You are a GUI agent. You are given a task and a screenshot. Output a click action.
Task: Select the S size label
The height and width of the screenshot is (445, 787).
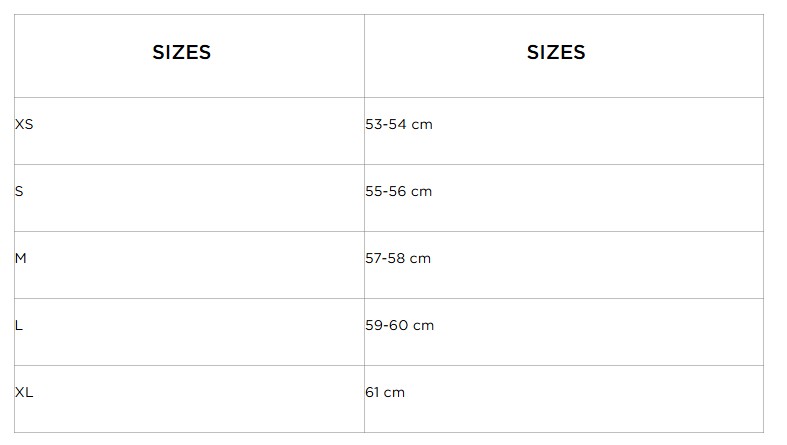coord(20,191)
